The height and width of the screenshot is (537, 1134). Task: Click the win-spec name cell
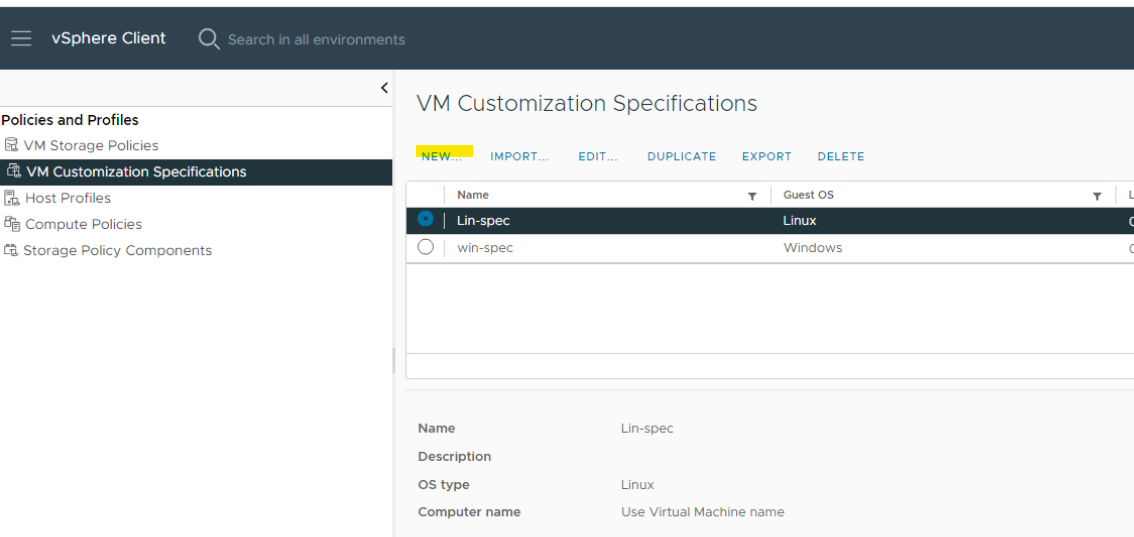tap(485, 248)
